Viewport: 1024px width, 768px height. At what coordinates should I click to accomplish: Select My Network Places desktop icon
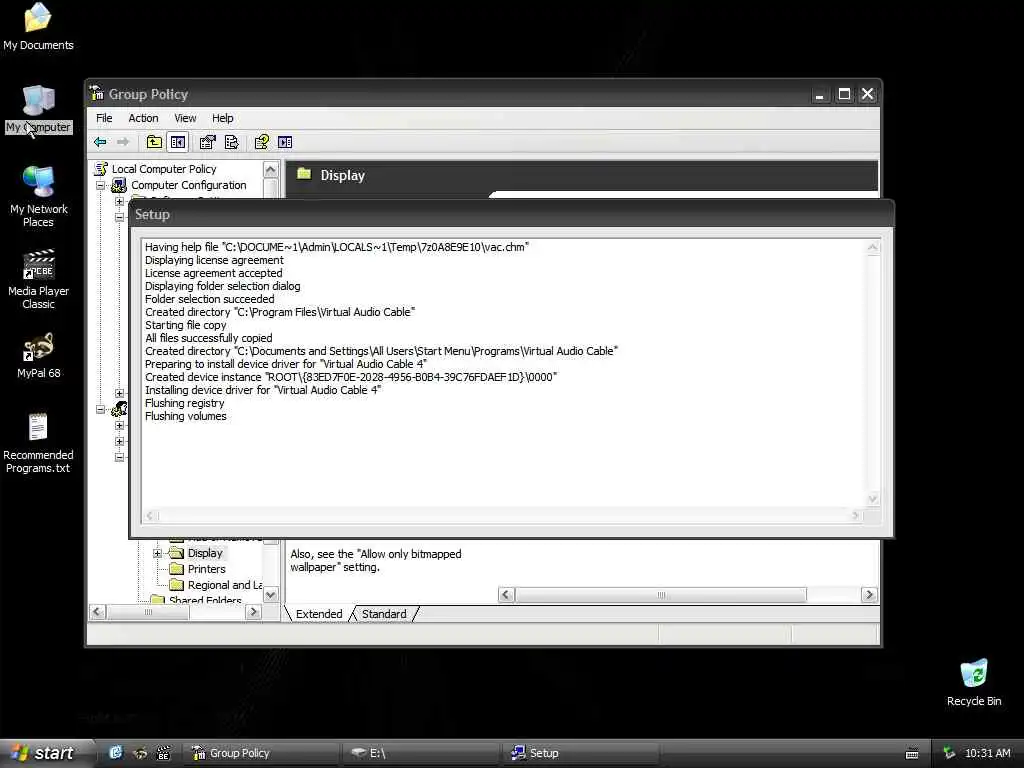[38, 196]
